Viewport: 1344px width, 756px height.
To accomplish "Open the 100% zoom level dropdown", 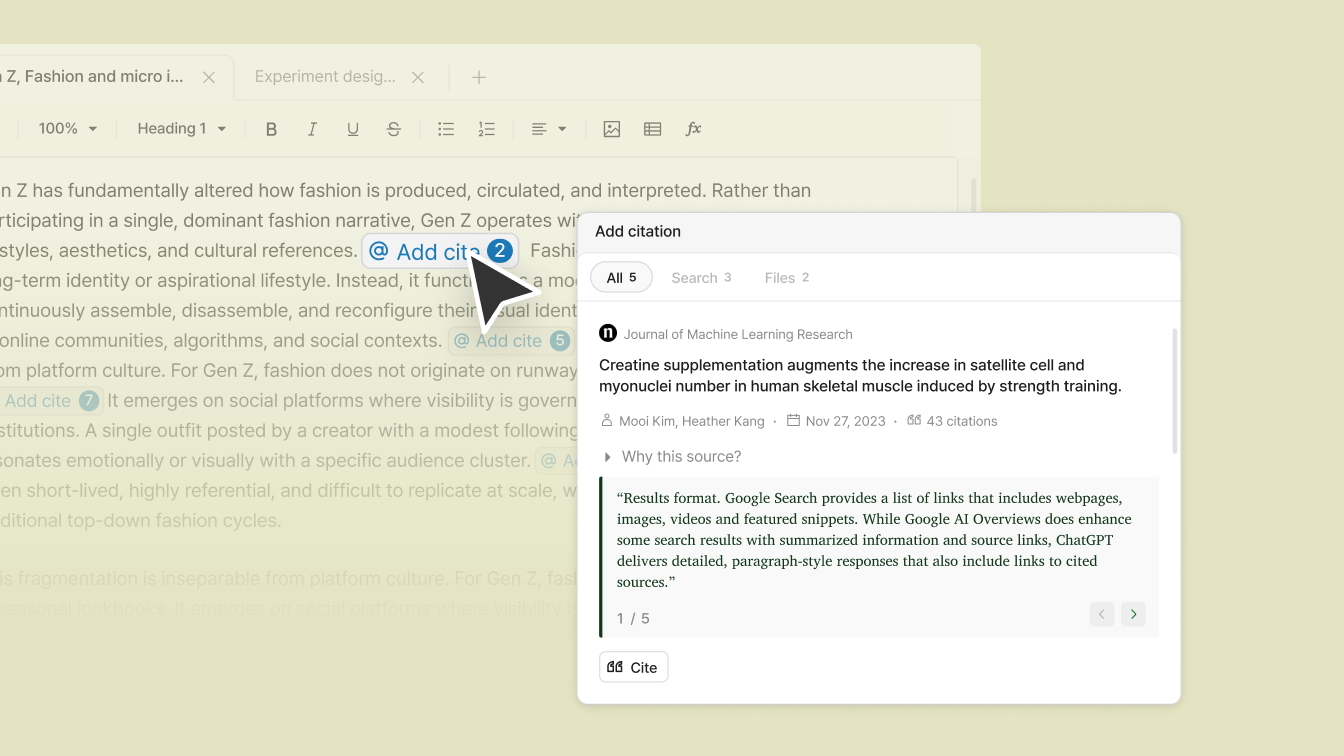I will [66, 128].
